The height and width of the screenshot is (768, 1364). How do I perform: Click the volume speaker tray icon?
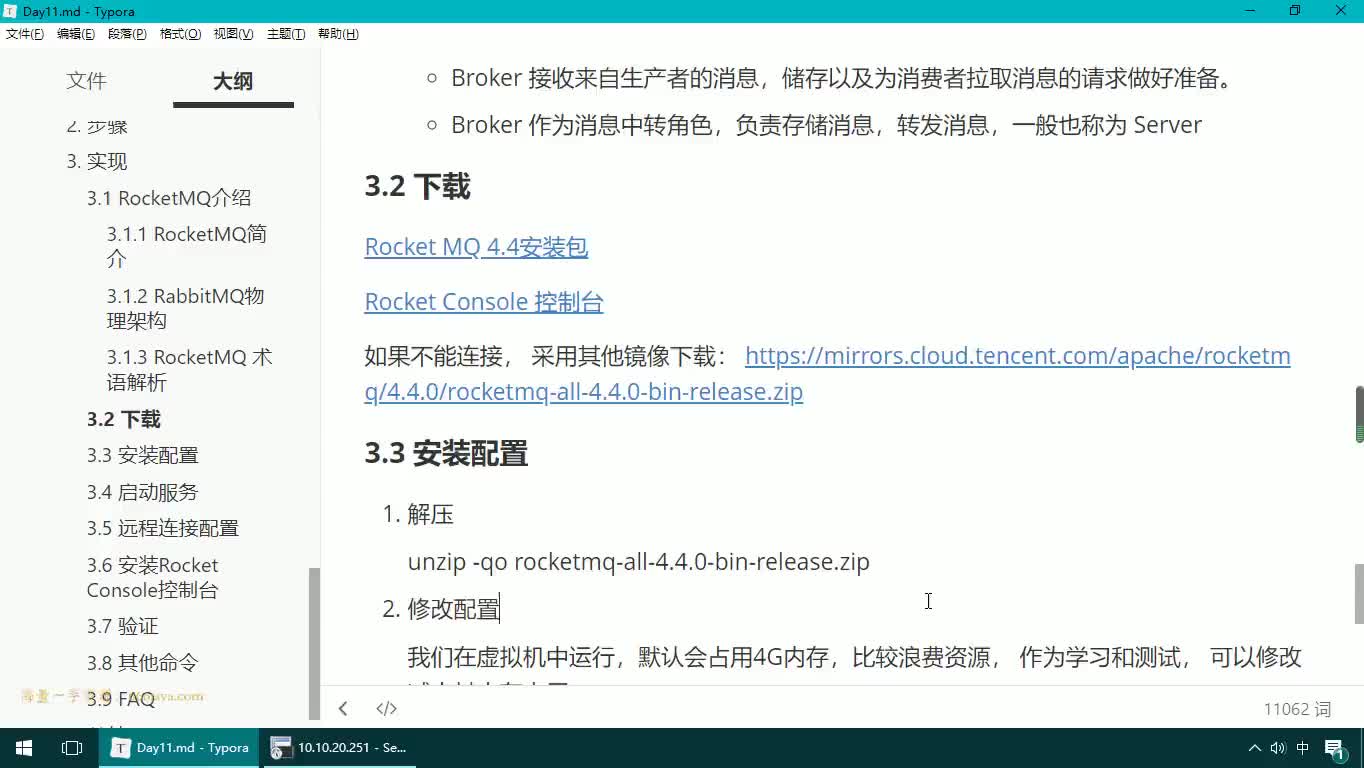[1278, 747]
